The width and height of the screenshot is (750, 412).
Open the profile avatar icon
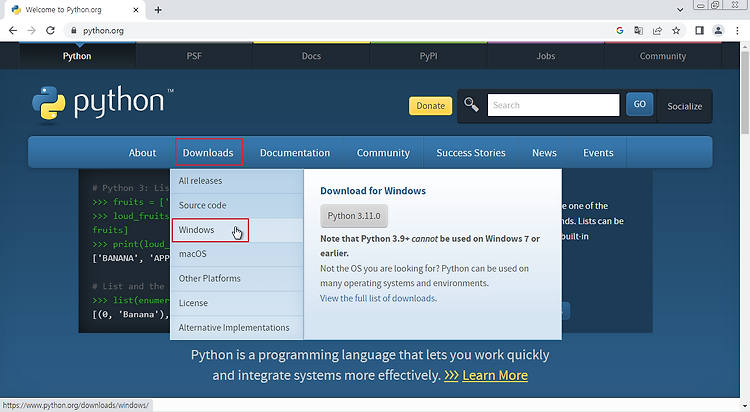point(718,31)
